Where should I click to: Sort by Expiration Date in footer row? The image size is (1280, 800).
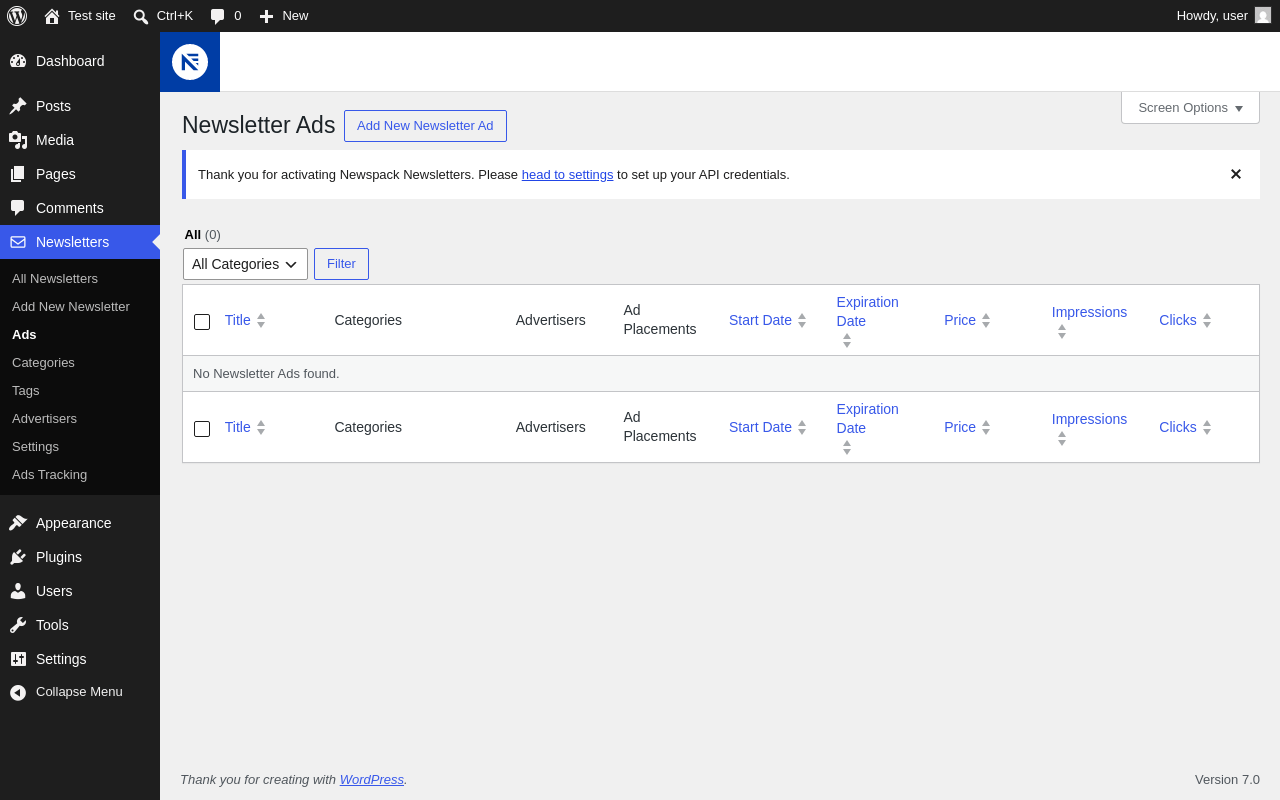point(867,427)
